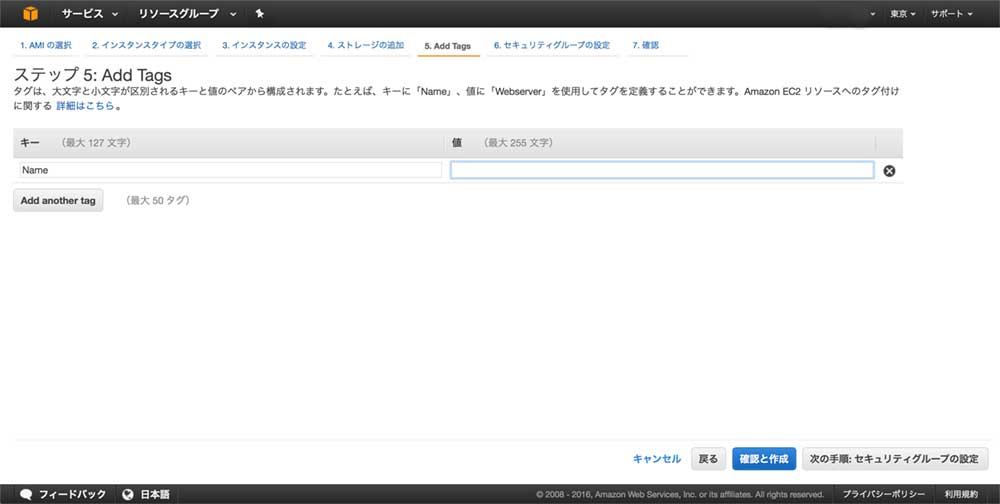Click the pin shortcut icon in header
Image resolution: width=1000 pixels, height=504 pixels.
point(260,14)
